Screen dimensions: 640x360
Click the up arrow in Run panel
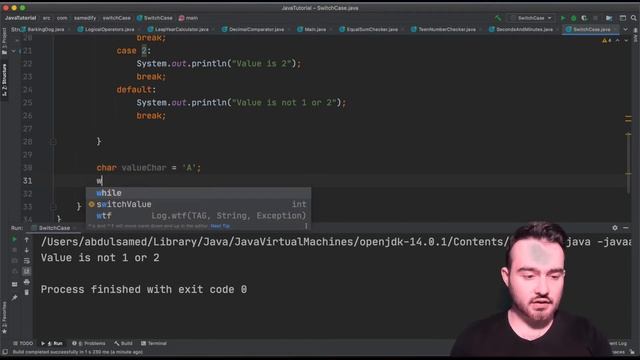point(27,240)
